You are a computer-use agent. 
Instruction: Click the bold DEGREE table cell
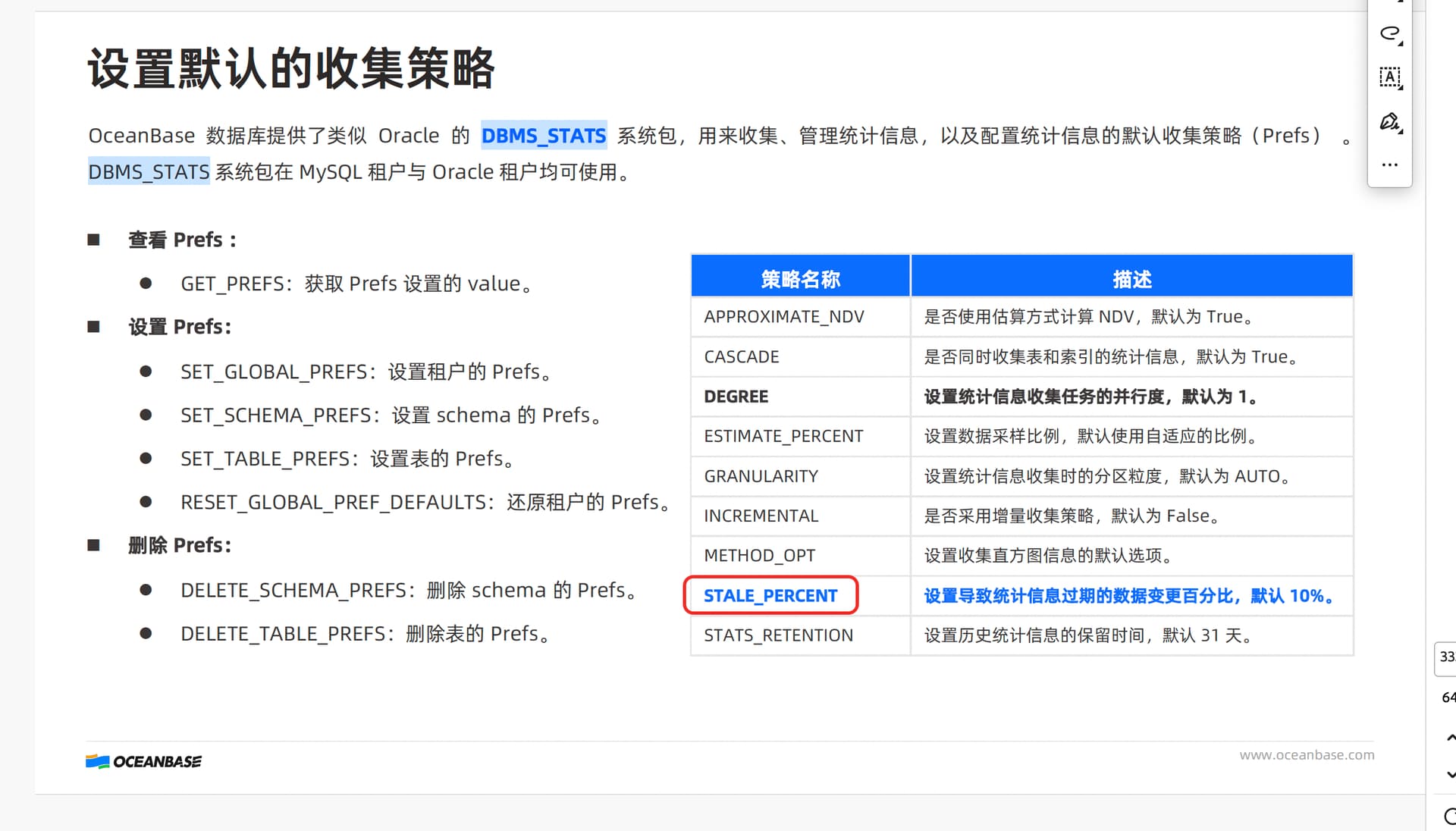(736, 397)
